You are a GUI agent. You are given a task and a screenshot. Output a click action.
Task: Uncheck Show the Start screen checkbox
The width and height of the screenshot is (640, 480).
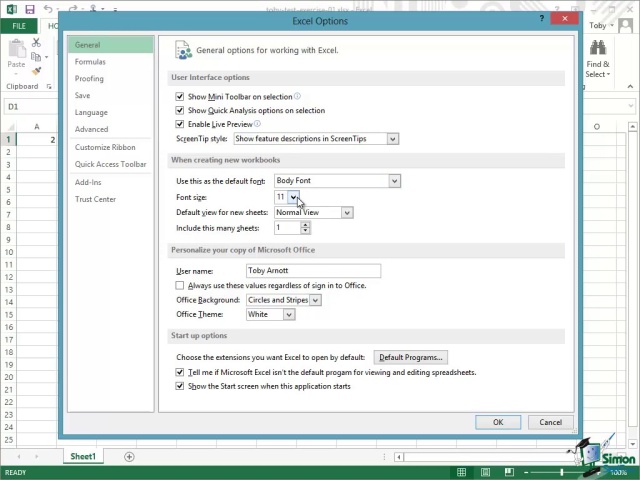click(180, 386)
